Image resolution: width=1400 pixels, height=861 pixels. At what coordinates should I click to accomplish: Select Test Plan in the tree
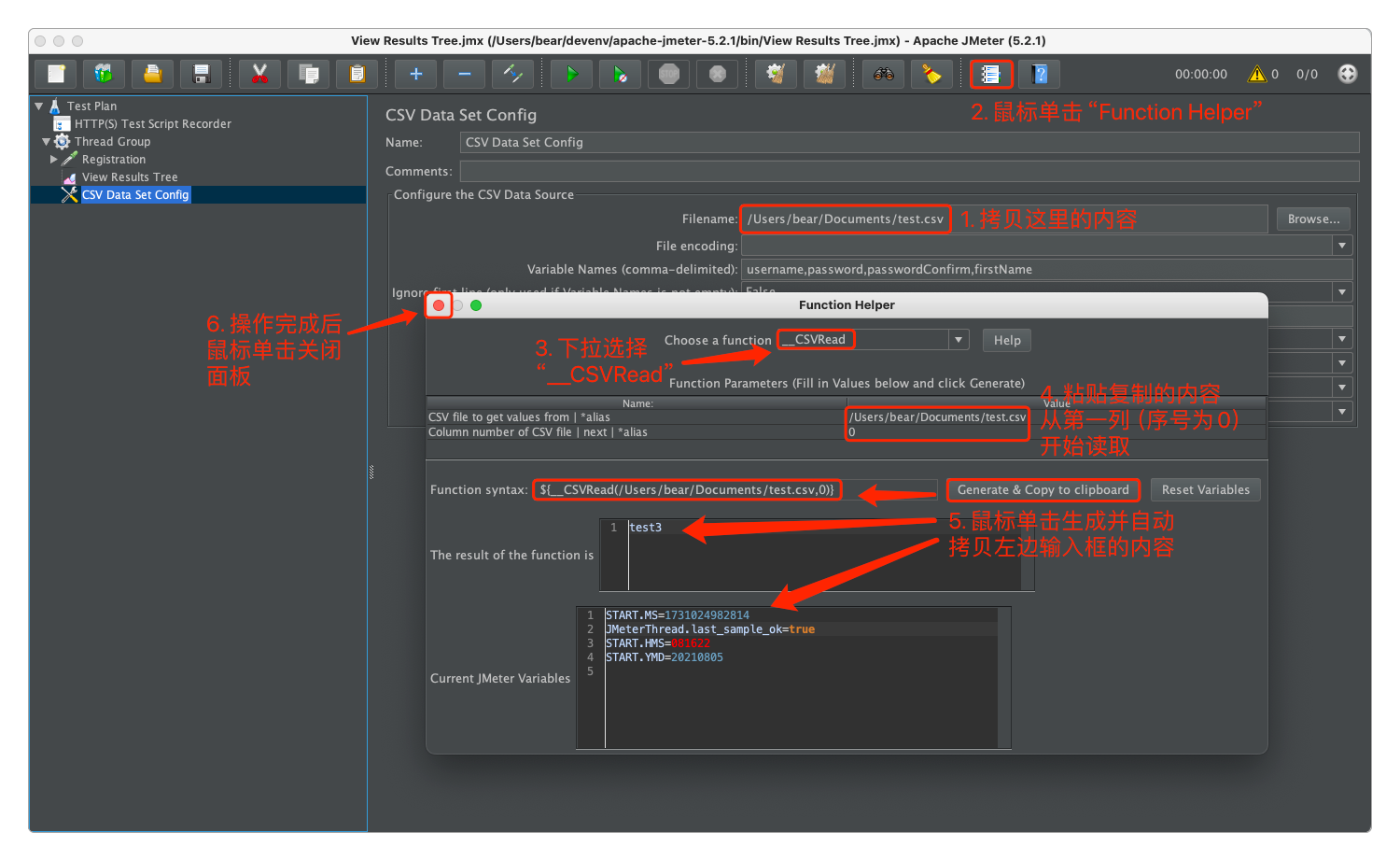(91, 106)
